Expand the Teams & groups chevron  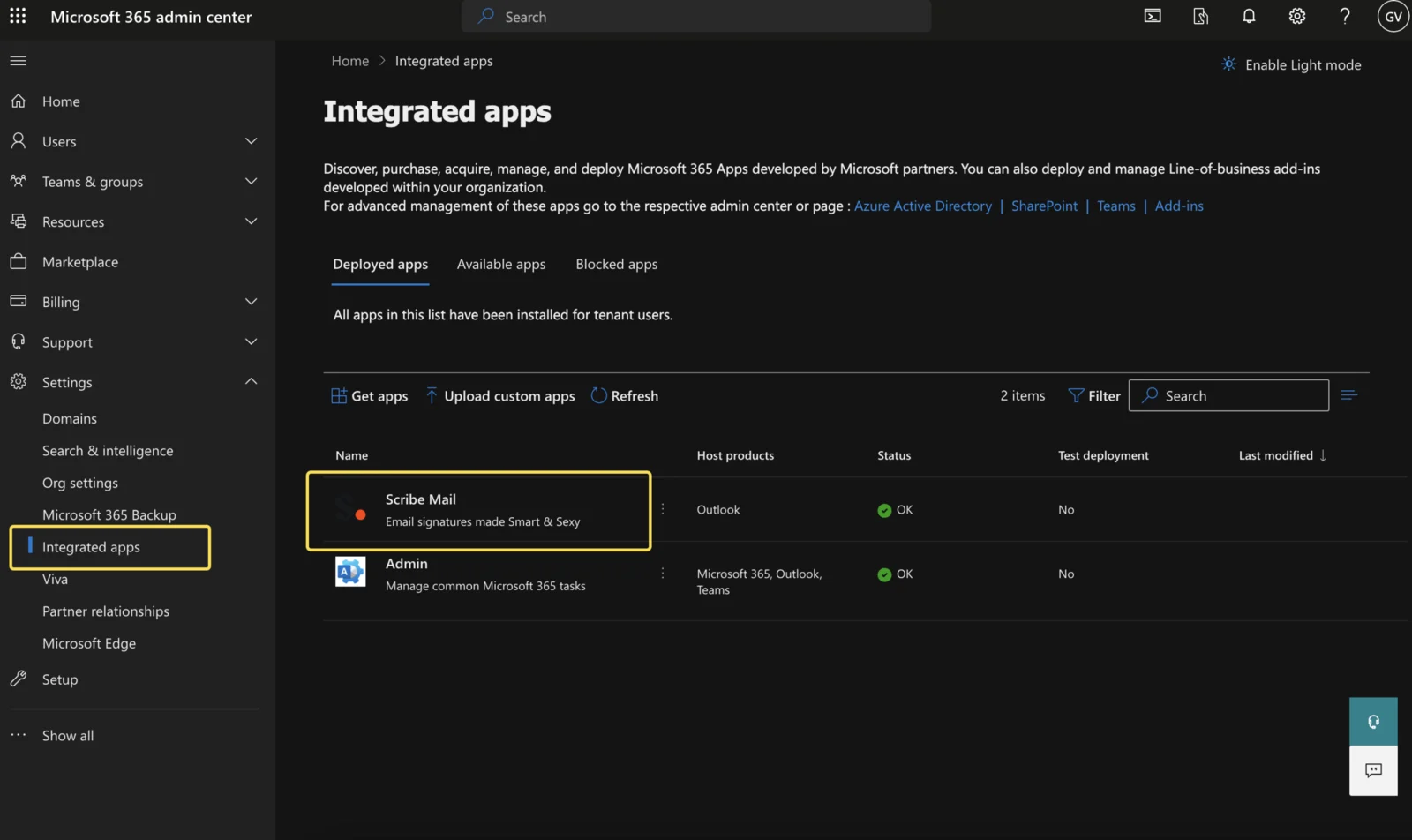[251, 181]
